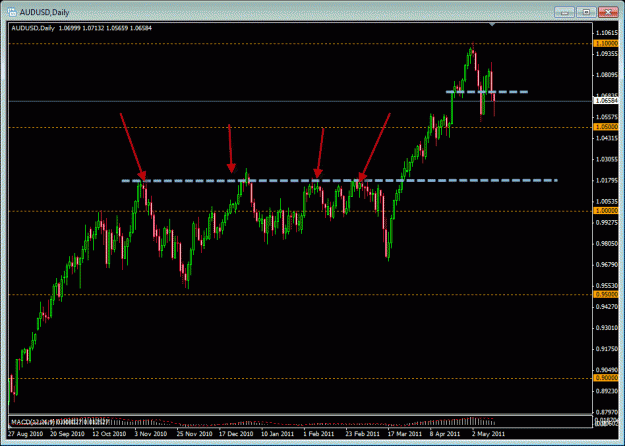Click the 1 Feb 2011 date label
The height and width of the screenshot is (446, 625).
pos(318,434)
